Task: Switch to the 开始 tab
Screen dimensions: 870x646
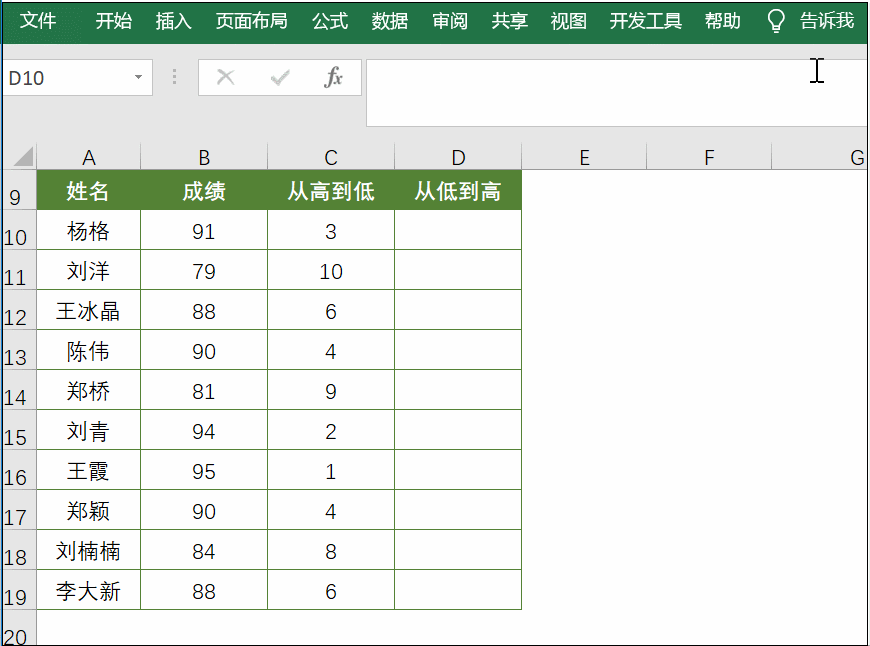Action: tap(114, 21)
